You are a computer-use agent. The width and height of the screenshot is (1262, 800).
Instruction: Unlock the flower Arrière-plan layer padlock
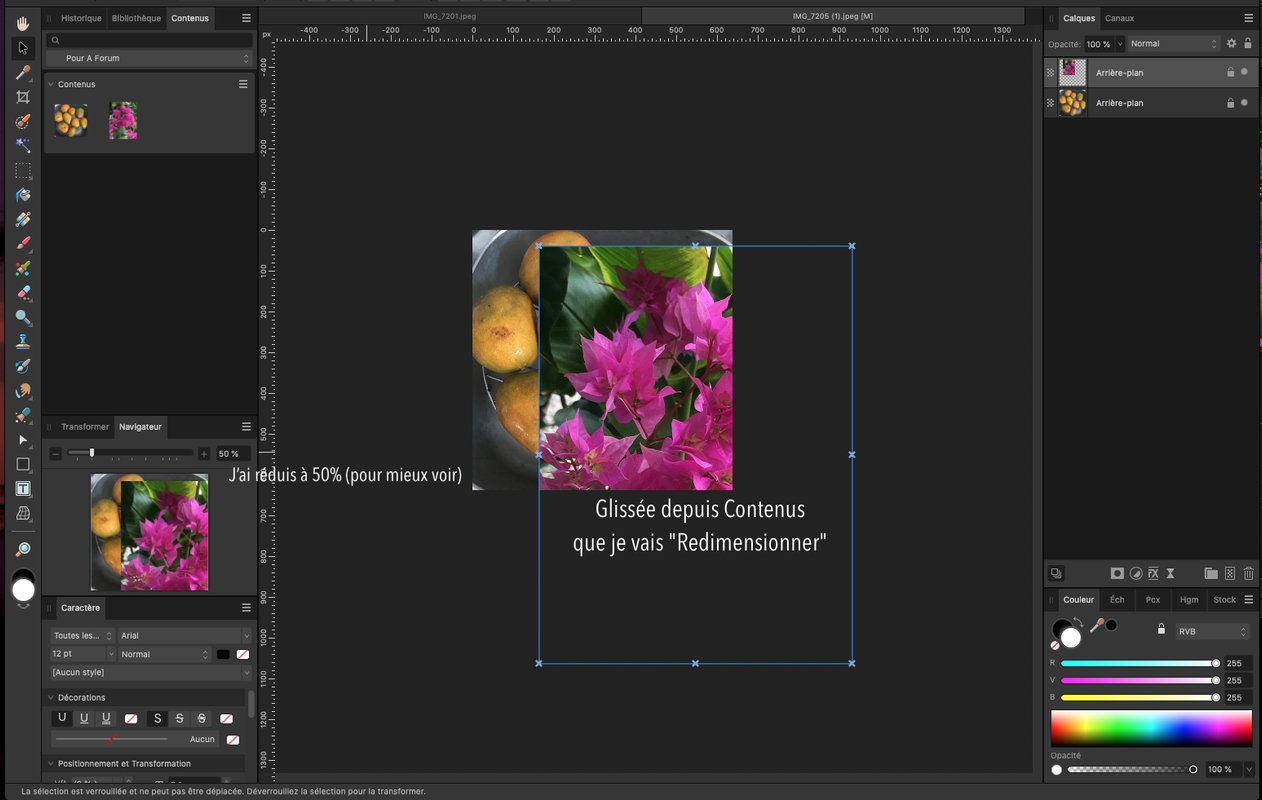pos(1230,72)
